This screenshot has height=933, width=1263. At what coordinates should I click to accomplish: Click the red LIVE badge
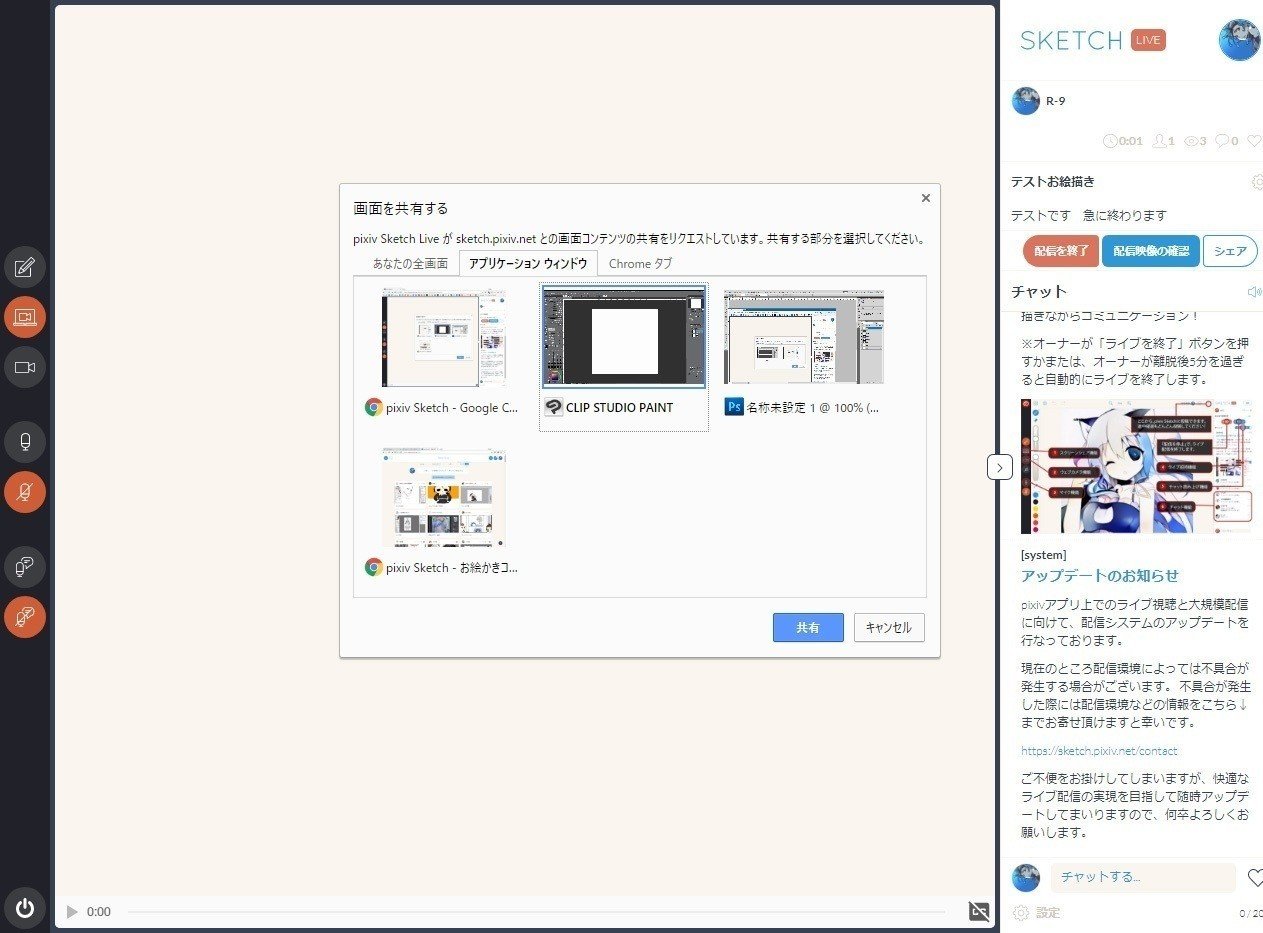click(x=1148, y=40)
